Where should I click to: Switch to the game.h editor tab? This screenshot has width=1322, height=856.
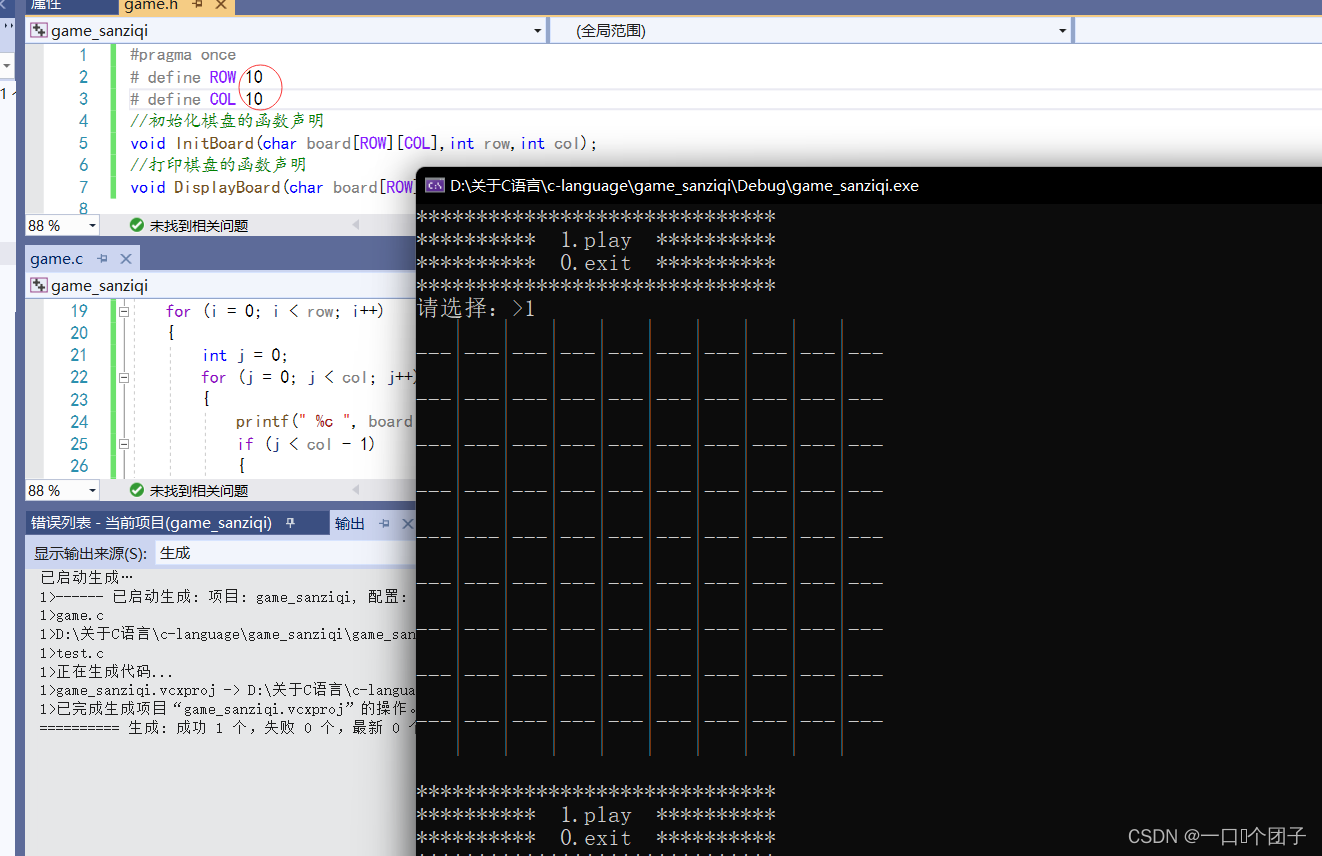150,6
